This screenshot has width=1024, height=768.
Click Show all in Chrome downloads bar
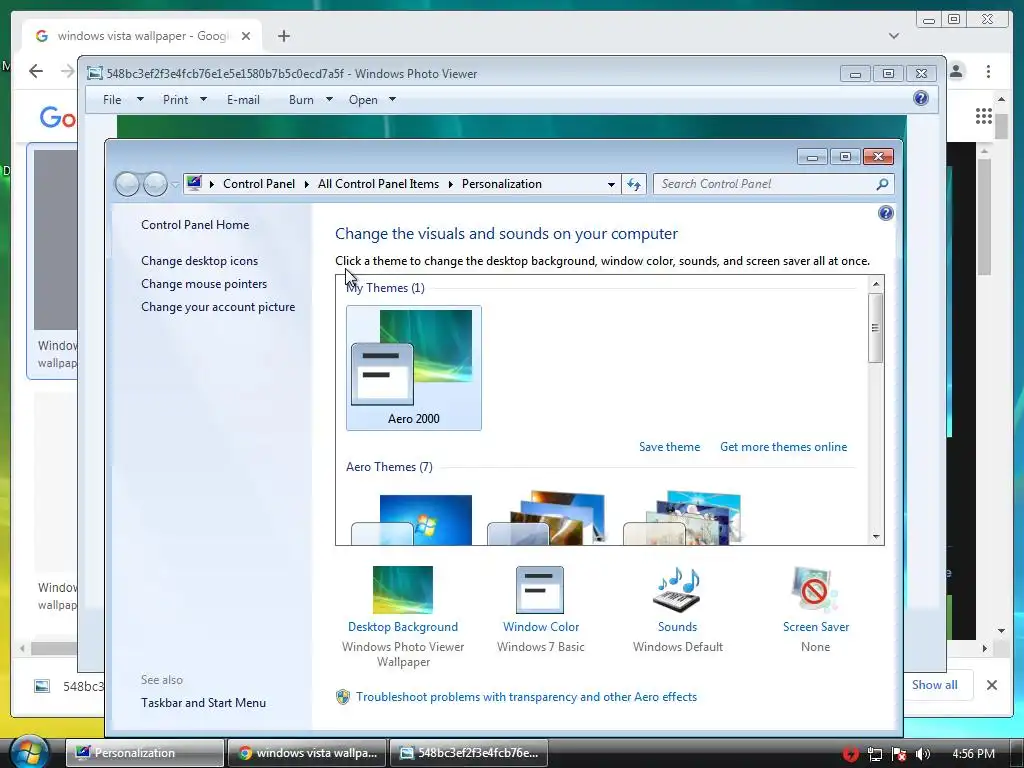click(935, 684)
